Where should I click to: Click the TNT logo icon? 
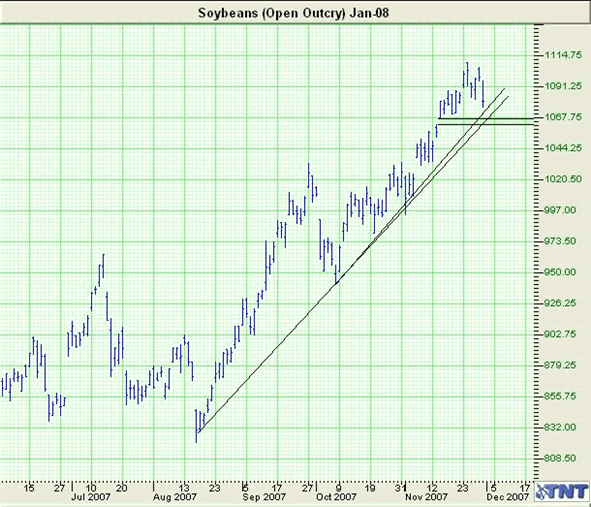pyautogui.click(x=562, y=492)
